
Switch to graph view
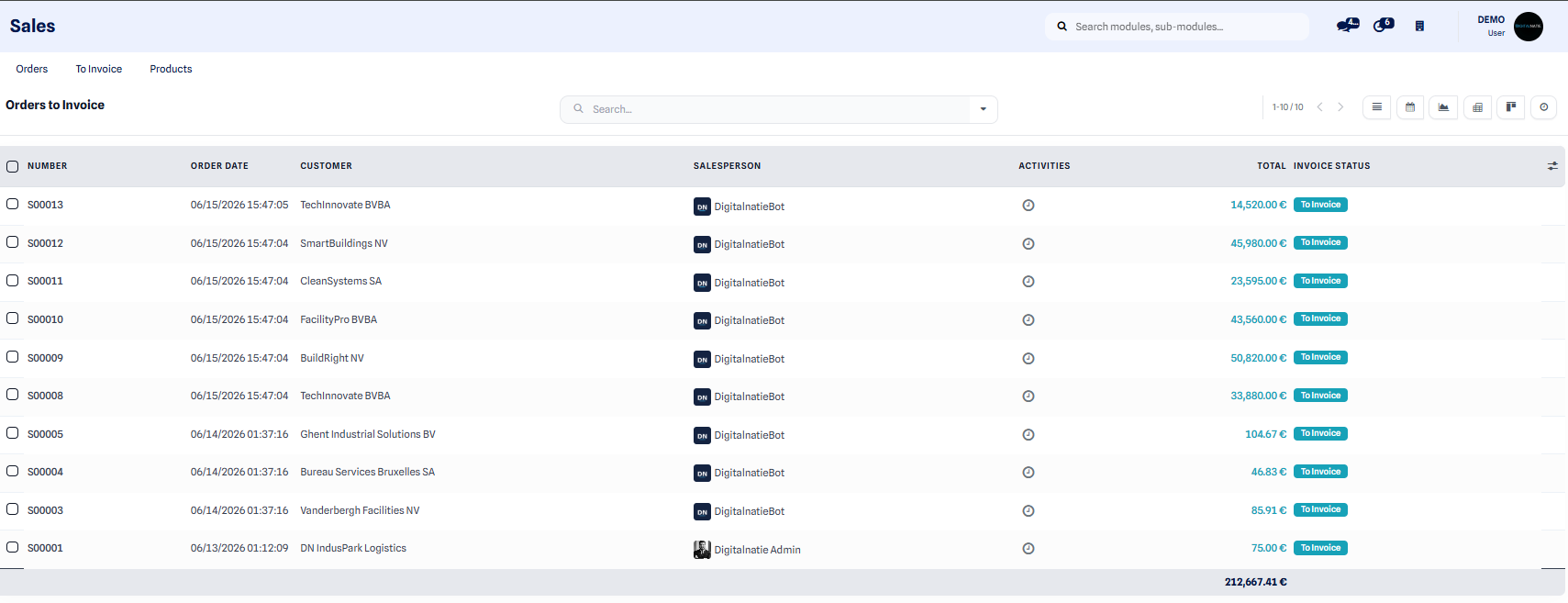click(x=1443, y=107)
